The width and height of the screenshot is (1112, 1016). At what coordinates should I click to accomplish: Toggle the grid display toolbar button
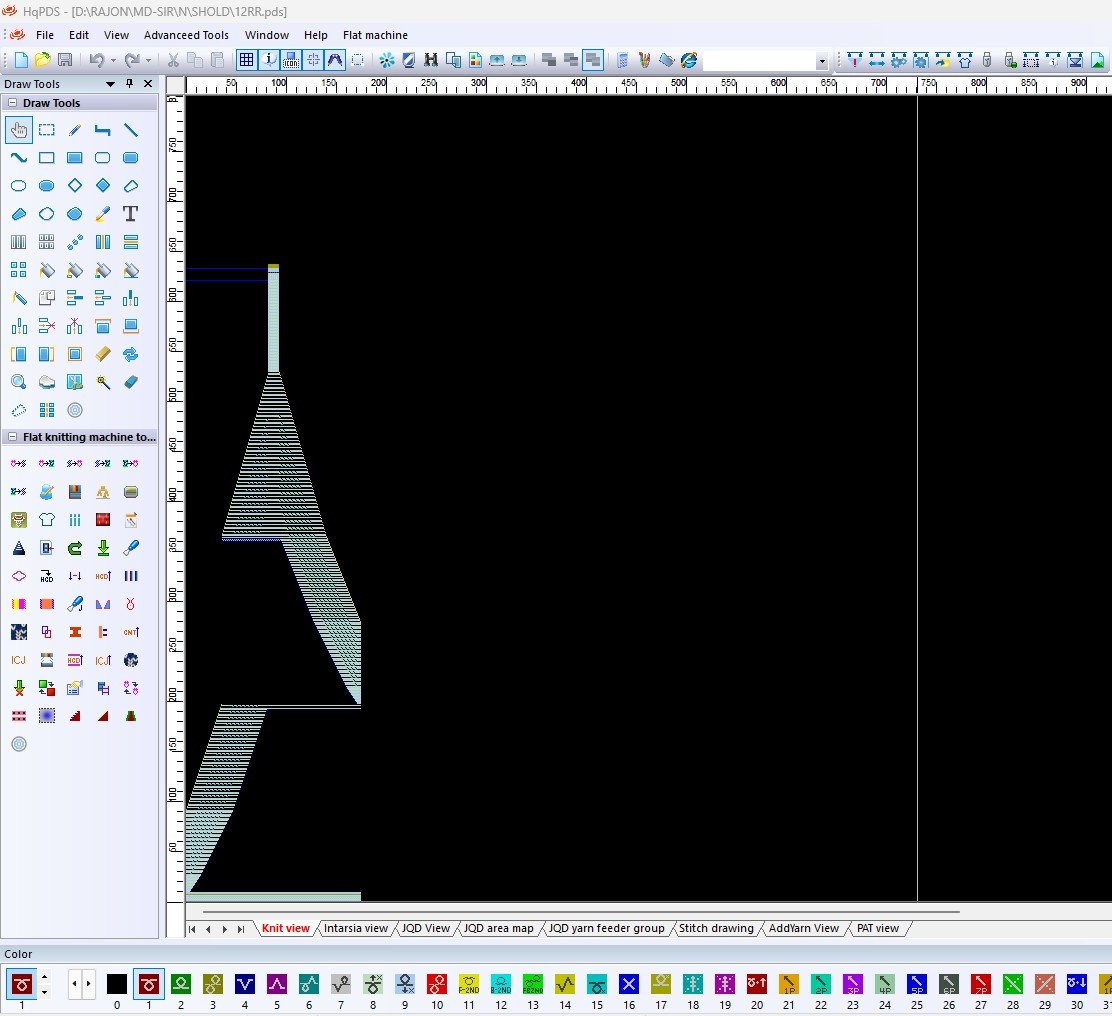[x=246, y=60]
